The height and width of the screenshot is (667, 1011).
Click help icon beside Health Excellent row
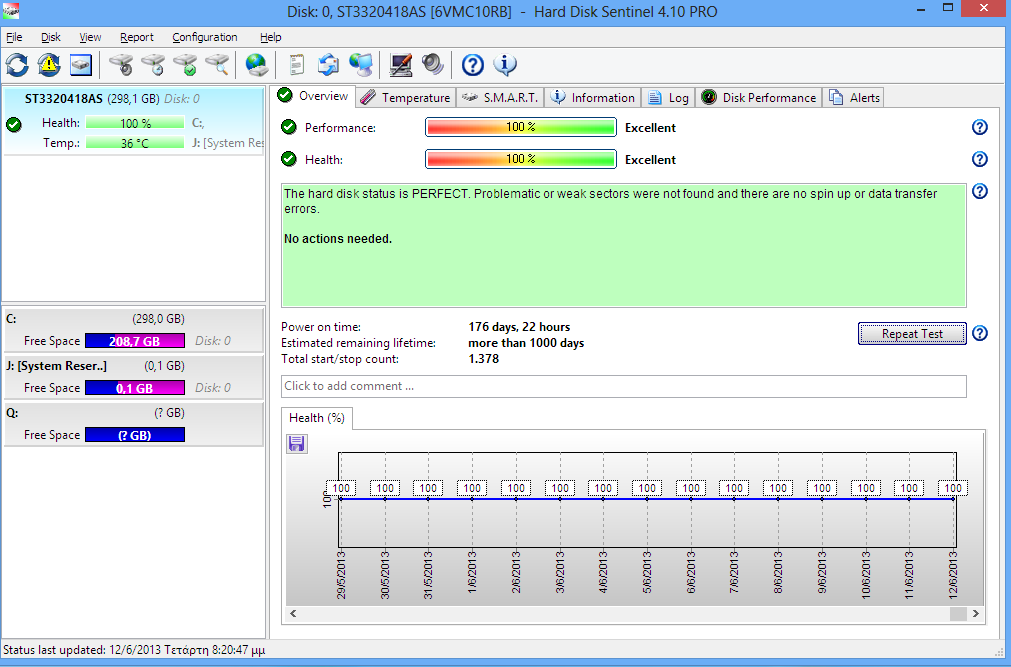979,159
